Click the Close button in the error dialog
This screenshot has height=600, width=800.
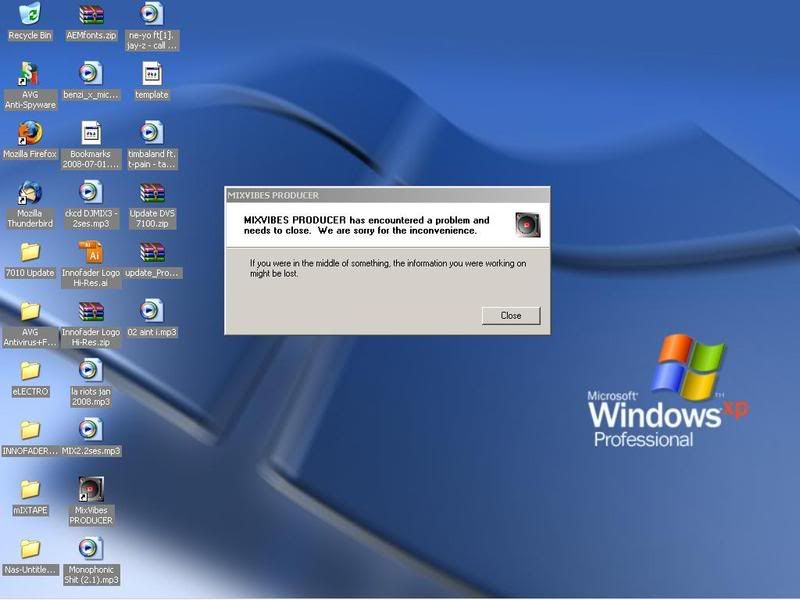coord(511,315)
